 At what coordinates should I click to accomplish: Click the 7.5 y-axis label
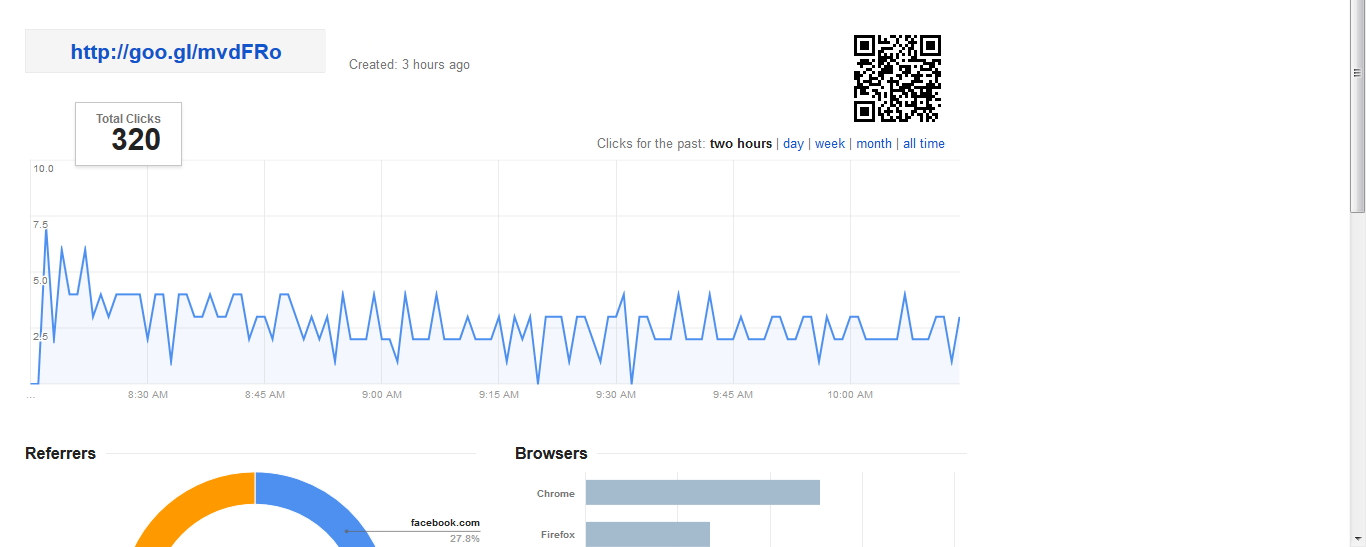pyautogui.click(x=40, y=225)
